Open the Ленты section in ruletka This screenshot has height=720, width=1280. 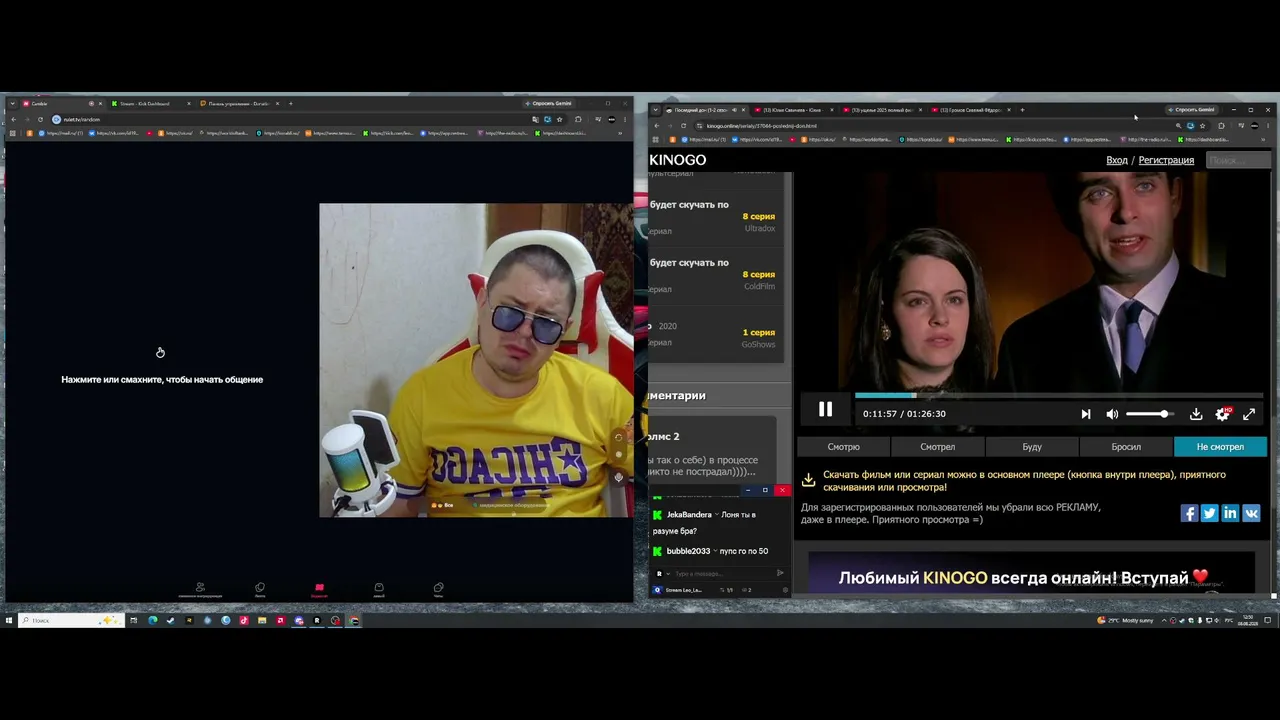[260, 590]
